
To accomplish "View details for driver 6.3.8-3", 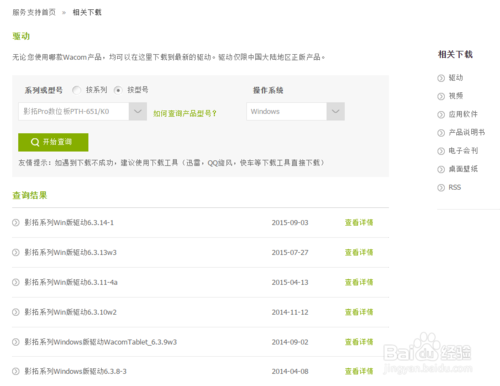I will 359,371.
